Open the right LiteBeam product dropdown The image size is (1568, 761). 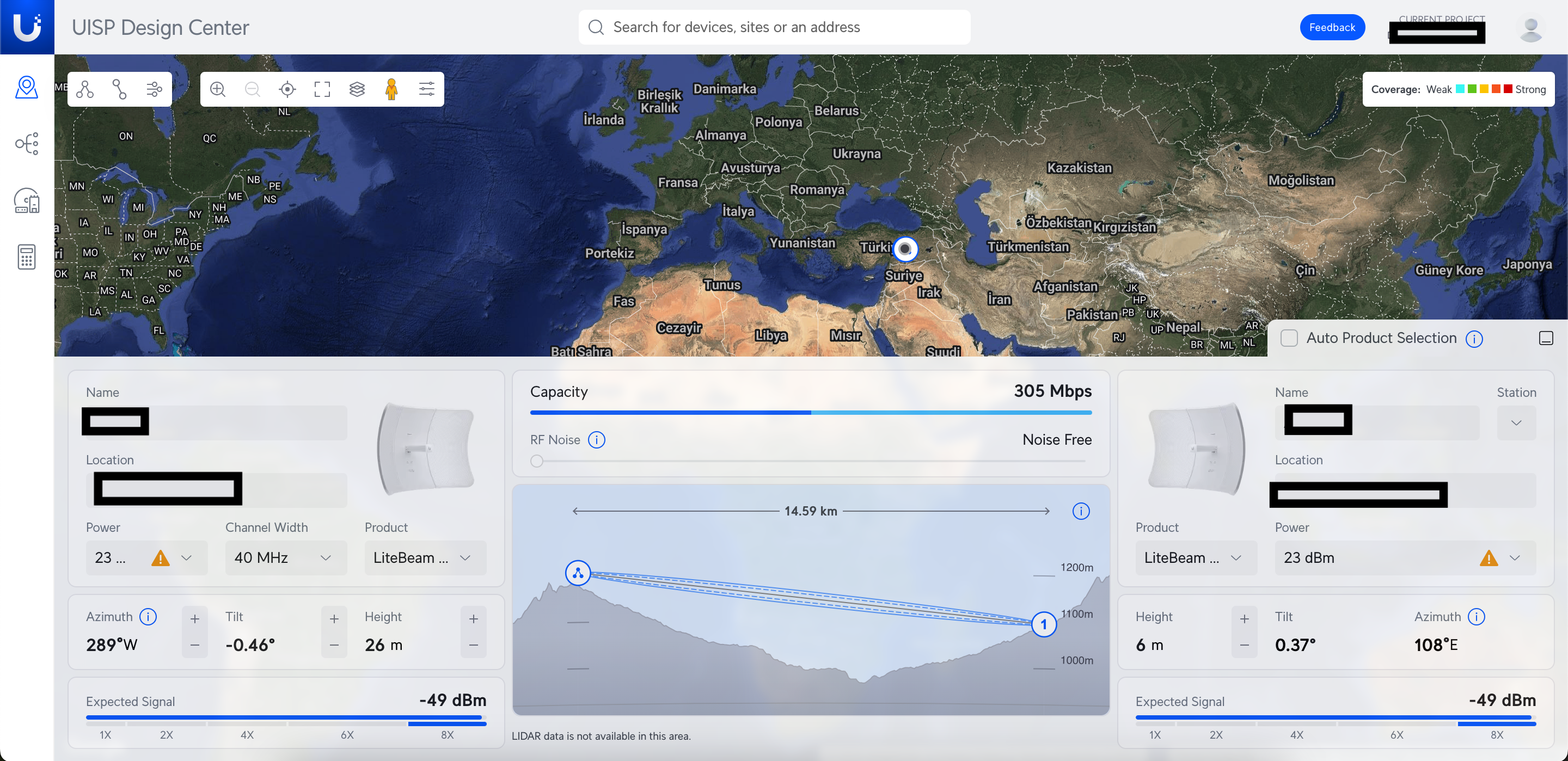[x=1196, y=557]
